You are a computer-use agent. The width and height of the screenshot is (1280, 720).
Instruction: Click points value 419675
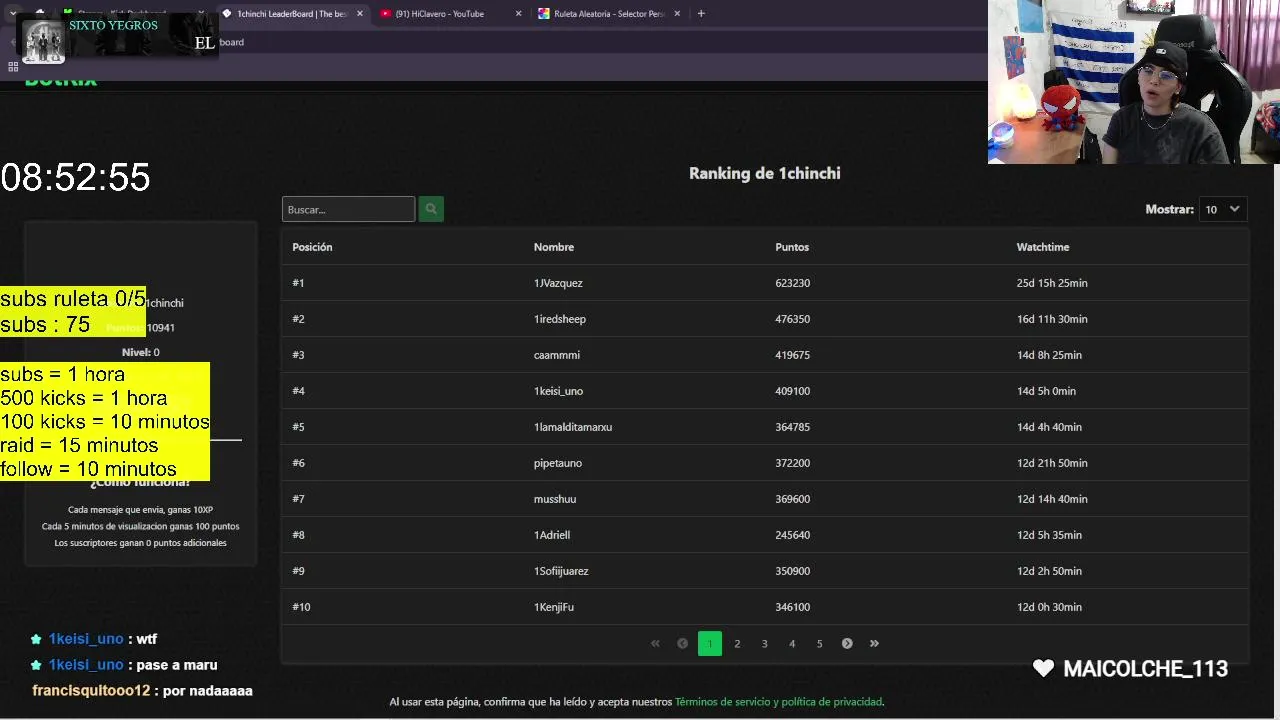coord(793,355)
